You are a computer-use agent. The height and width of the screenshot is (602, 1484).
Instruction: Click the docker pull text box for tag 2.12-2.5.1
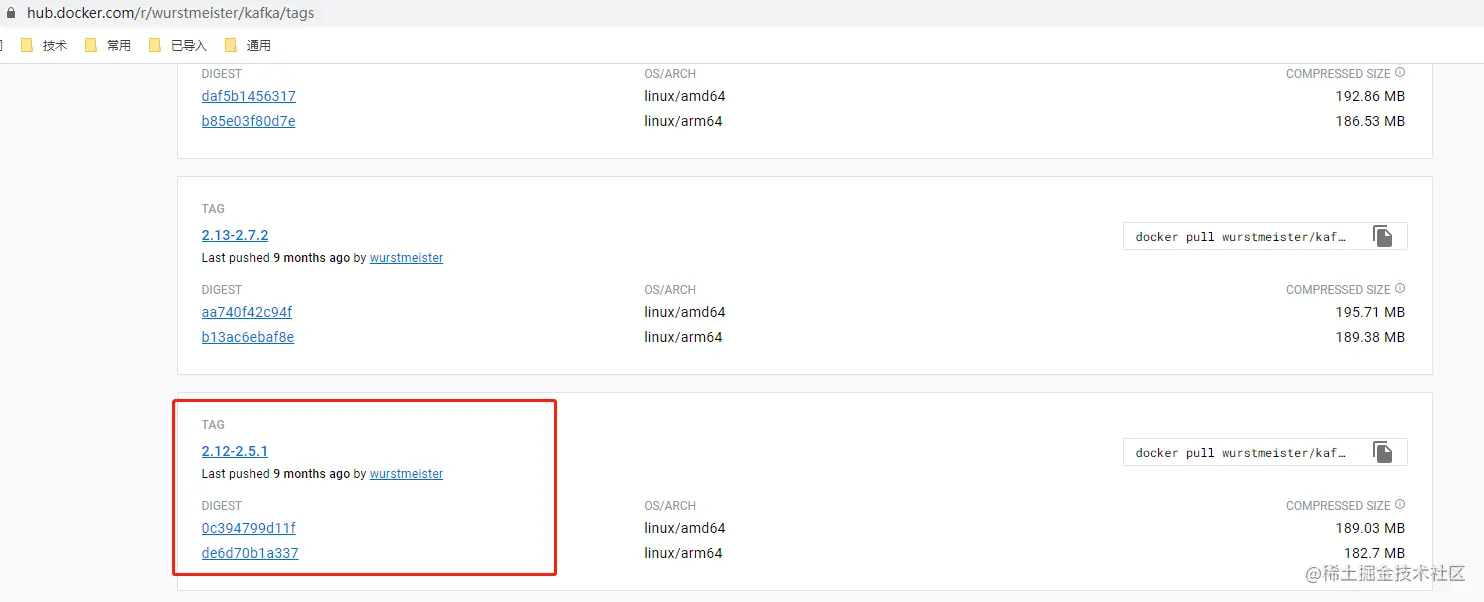point(1240,453)
